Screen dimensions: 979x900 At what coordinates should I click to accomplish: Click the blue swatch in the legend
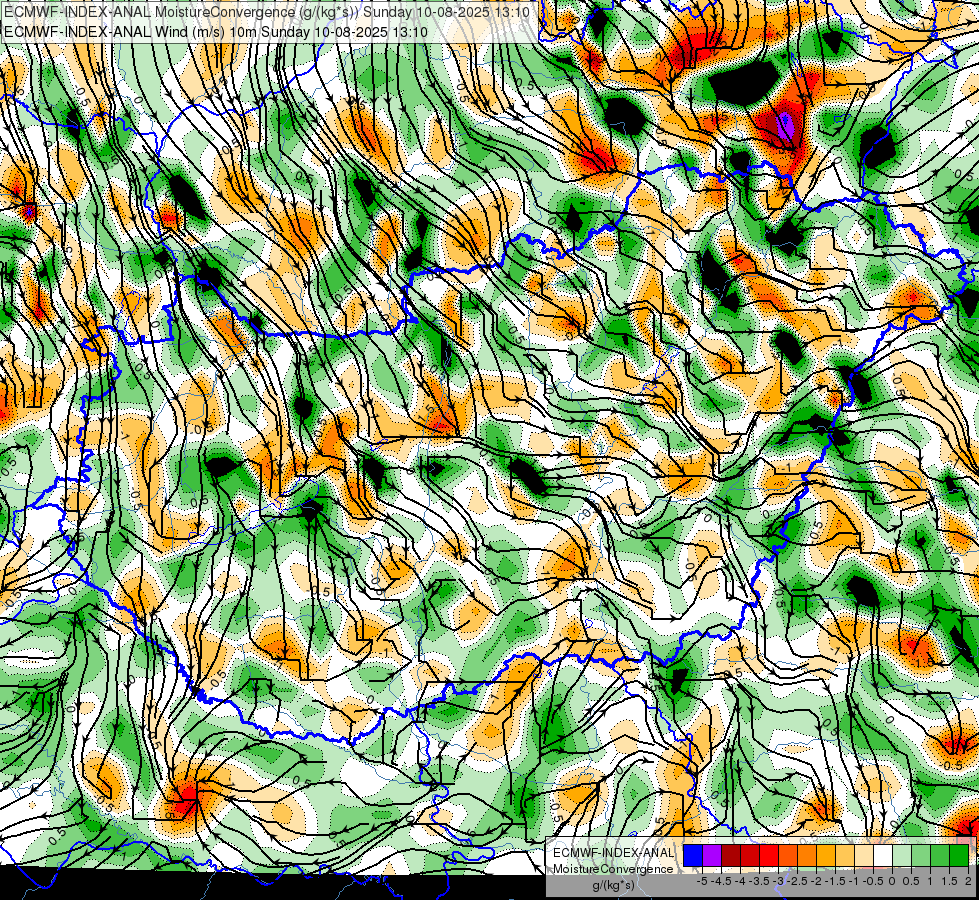pyautogui.click(x=693, y=855)
